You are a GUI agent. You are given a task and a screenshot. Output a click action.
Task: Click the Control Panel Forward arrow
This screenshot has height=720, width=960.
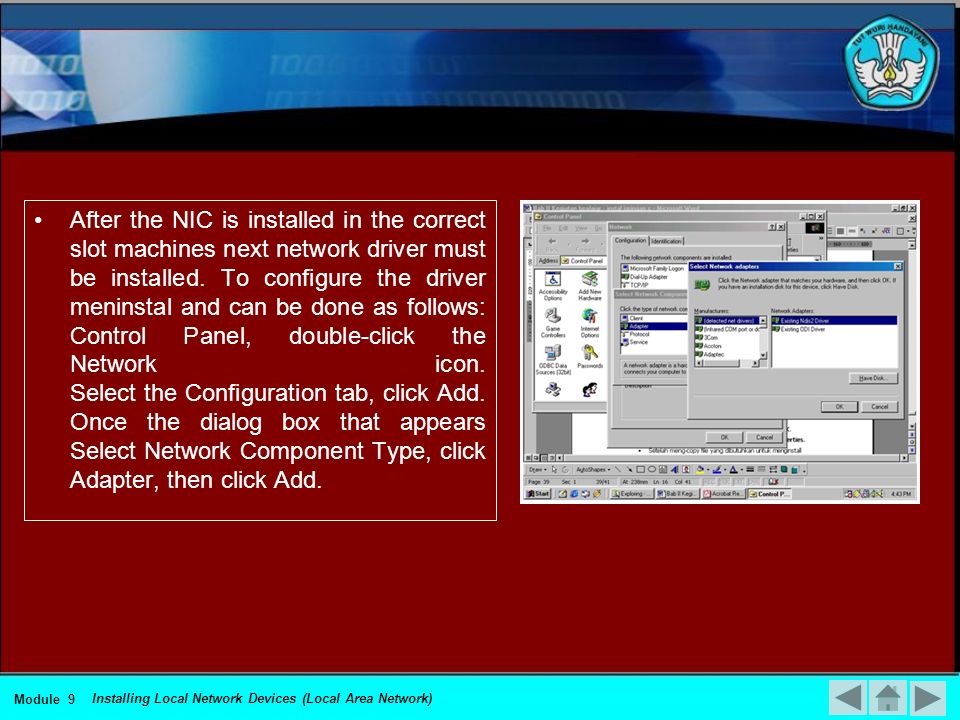pyautogui.click(x=585, y=244)
